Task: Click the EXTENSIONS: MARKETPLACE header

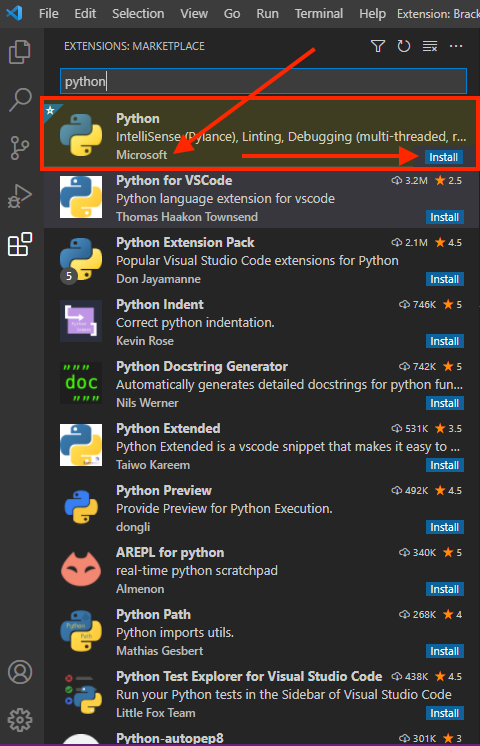Action: point(134,46)
